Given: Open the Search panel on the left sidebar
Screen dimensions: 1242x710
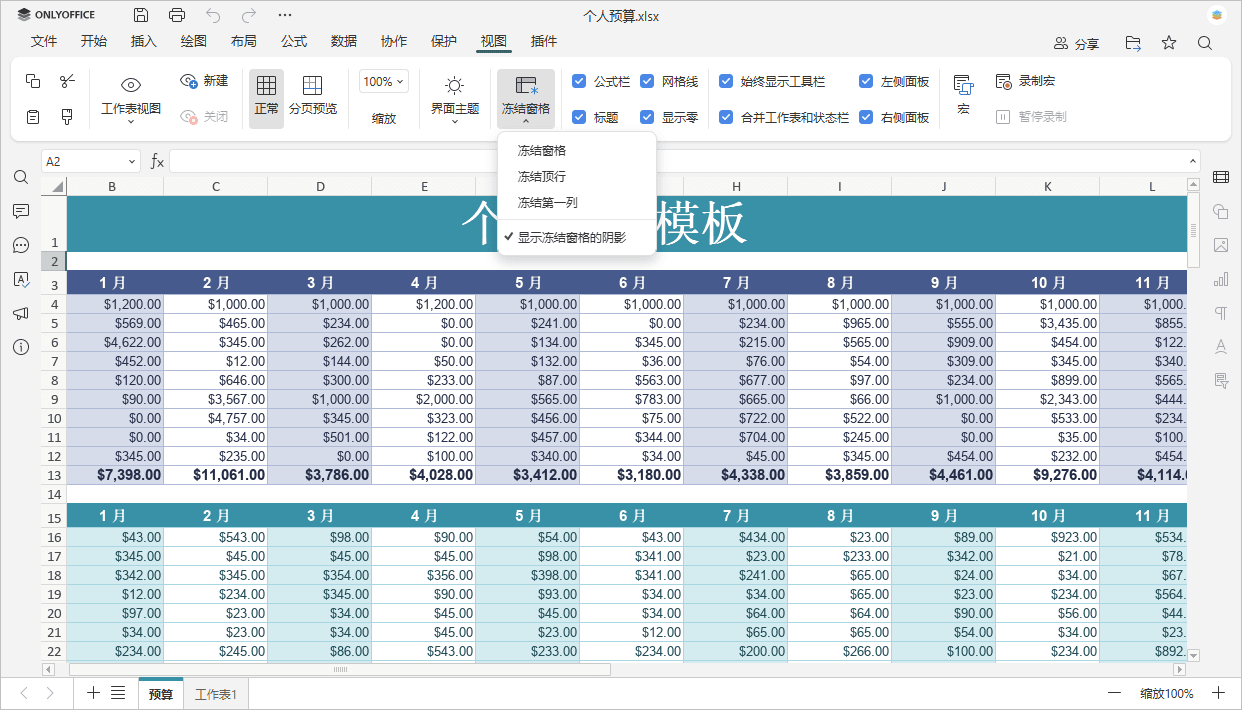Looking at the screenshot, I should [21, 177].
